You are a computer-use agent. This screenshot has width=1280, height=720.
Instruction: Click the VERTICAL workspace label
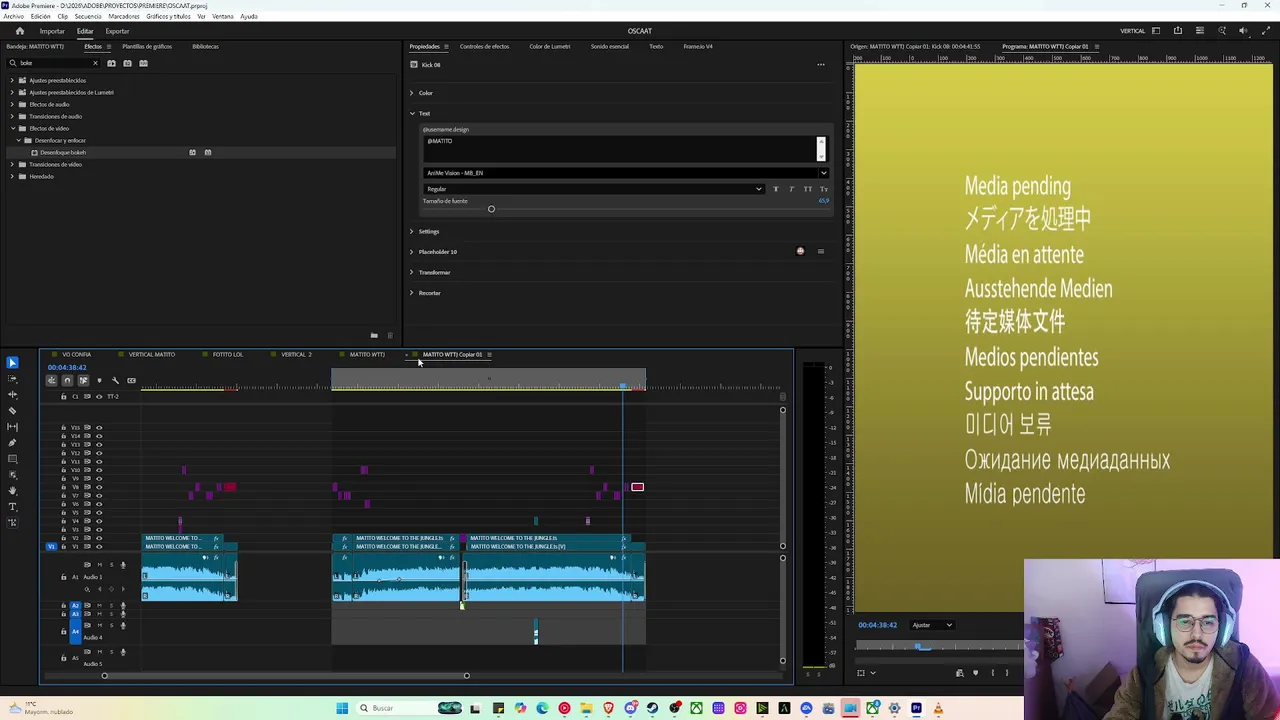pyautogui.click(x=1133, y=31)
